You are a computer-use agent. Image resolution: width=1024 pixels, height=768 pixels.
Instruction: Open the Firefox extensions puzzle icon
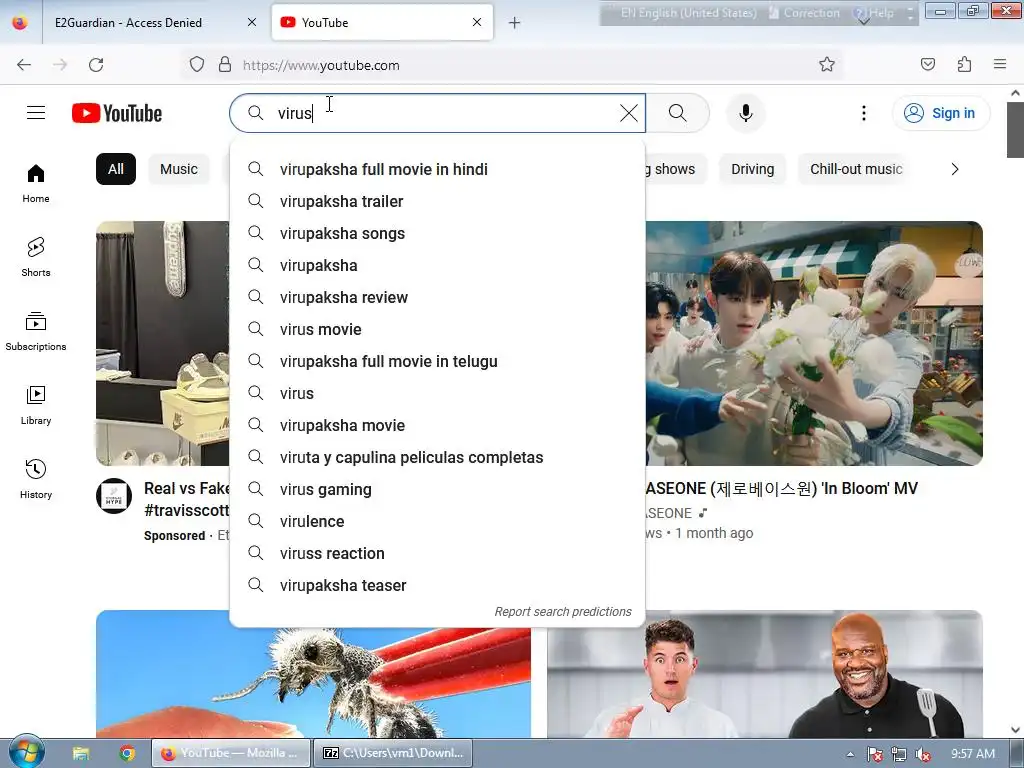[964, 64]
